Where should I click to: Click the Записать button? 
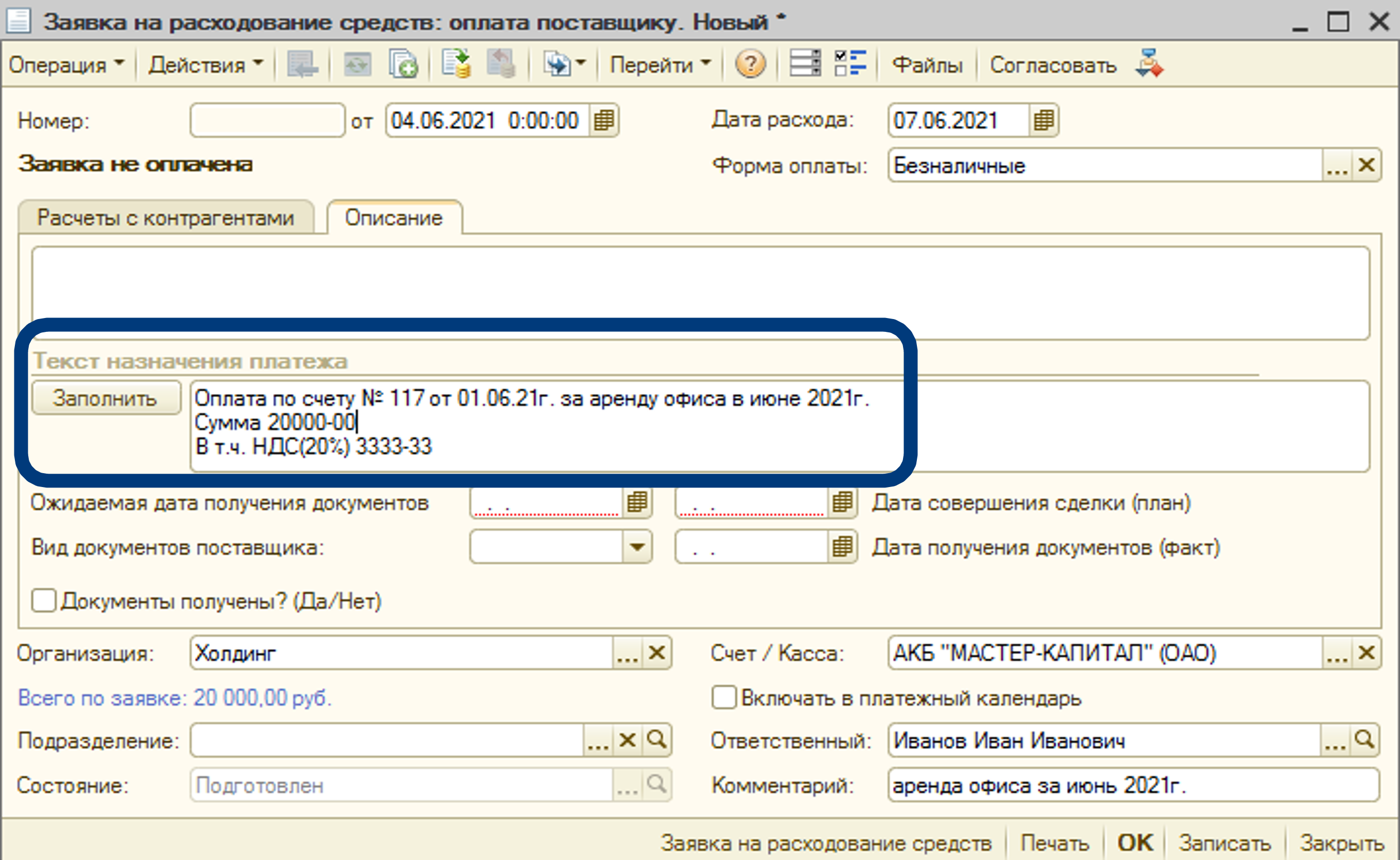coord(1225,843)
